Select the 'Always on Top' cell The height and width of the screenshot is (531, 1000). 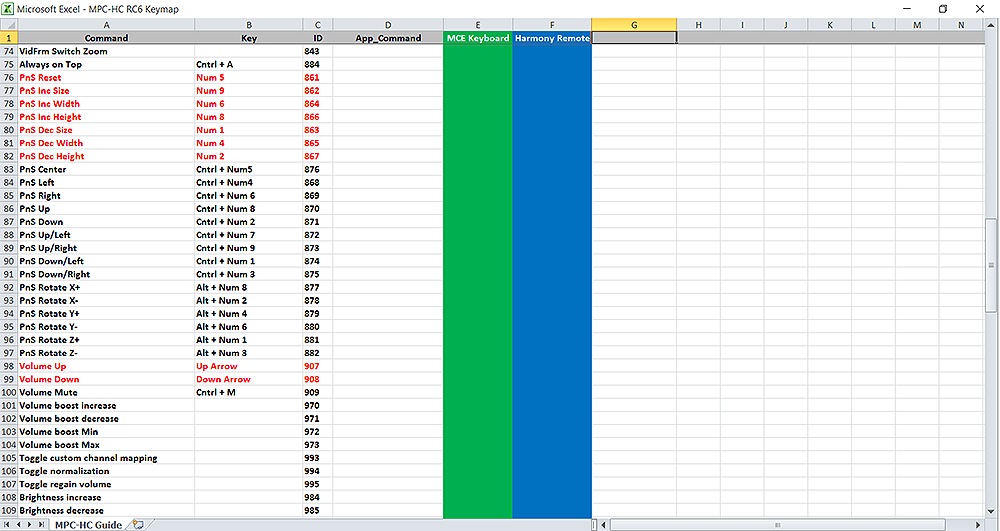click(x=106, y=64)
